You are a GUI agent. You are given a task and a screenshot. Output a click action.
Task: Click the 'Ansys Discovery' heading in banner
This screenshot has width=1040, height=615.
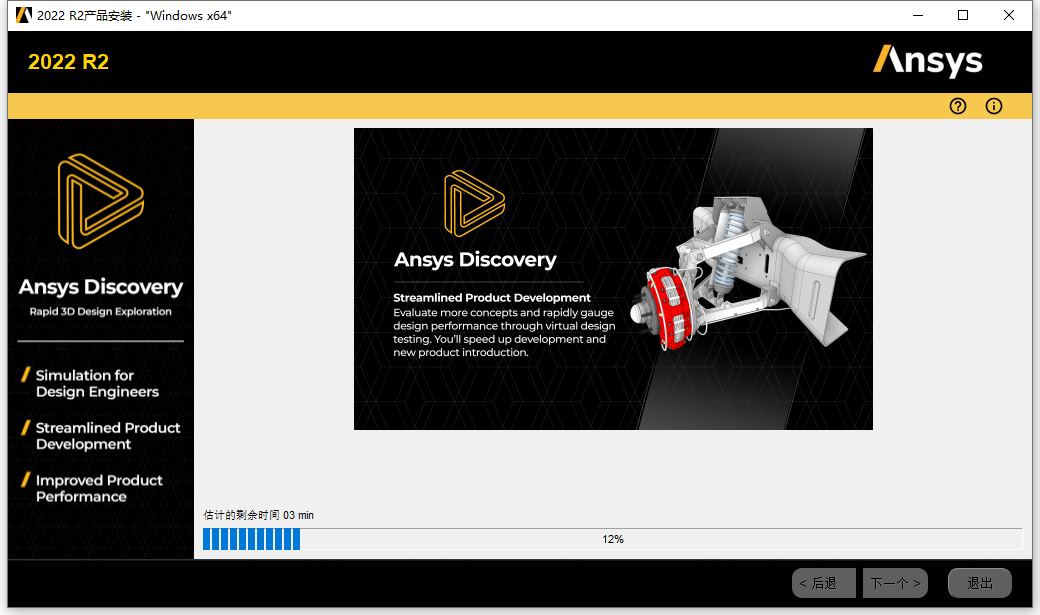pos(475,260)
